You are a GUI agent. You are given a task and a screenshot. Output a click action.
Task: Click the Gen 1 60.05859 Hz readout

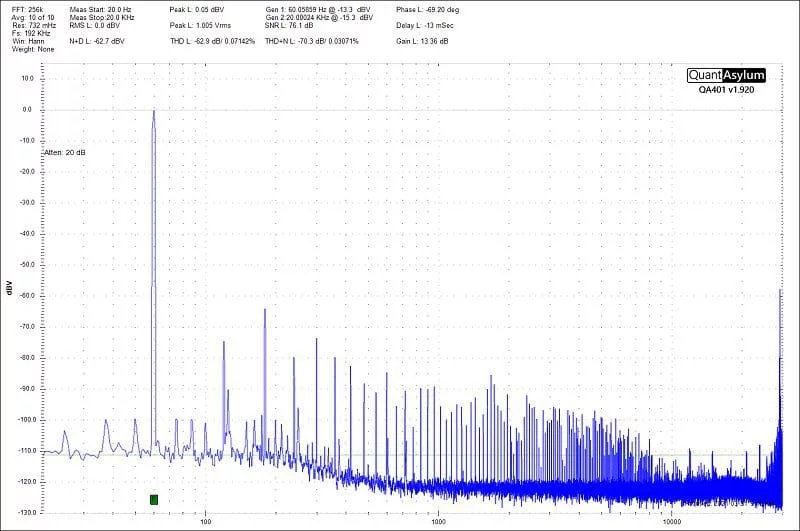coord(318,10)
